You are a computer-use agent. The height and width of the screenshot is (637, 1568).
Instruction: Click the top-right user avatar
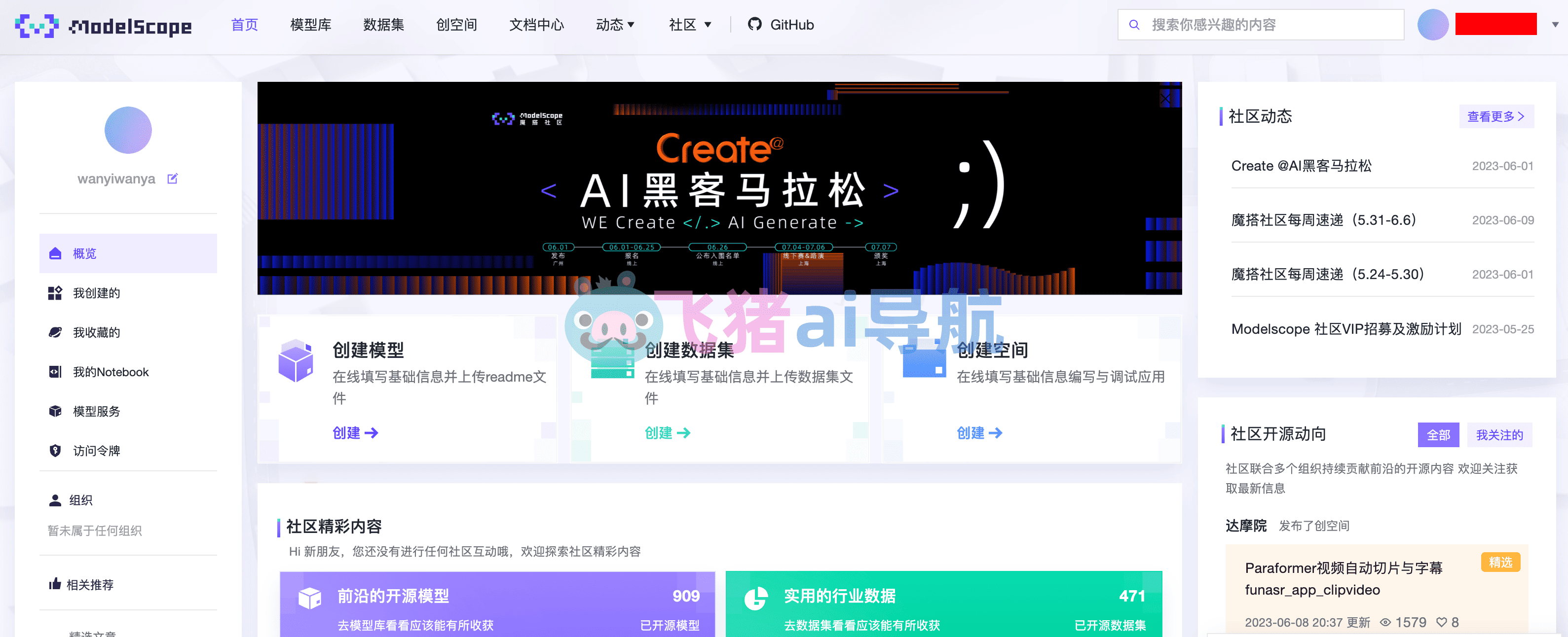pos(1433,24)
